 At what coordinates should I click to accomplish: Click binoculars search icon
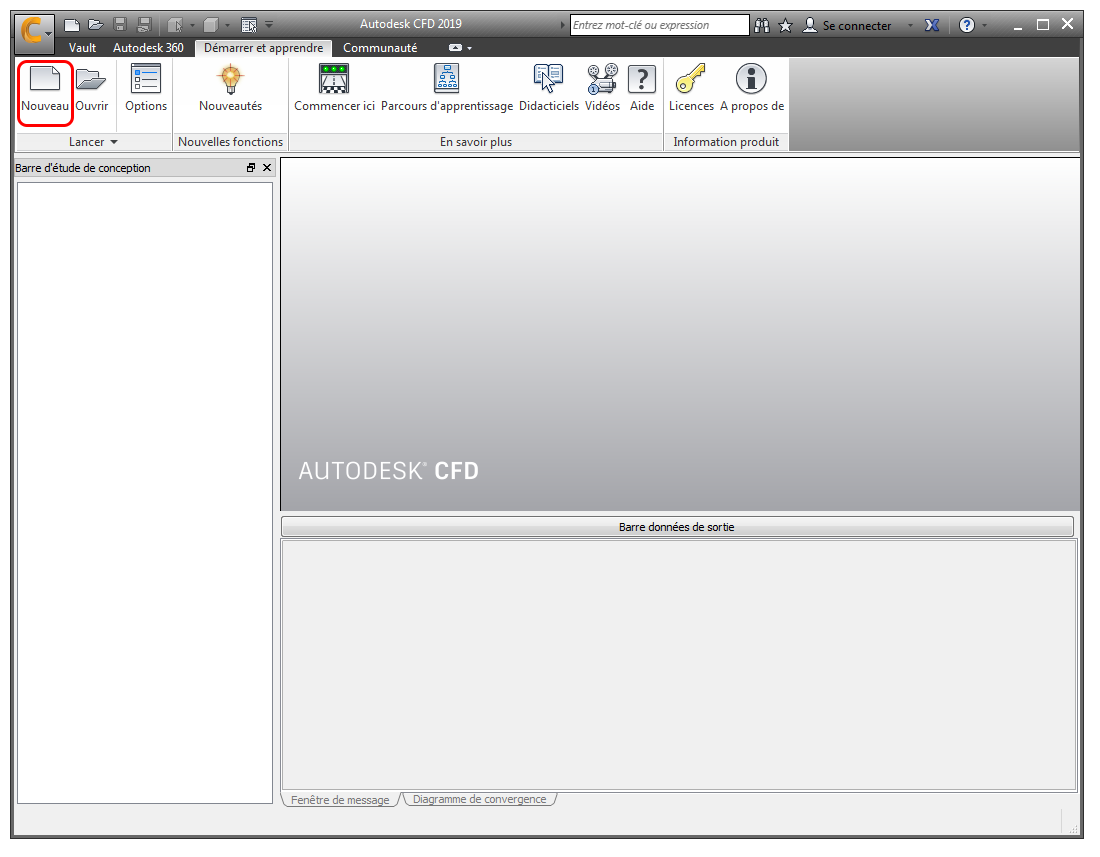point(762,25)
